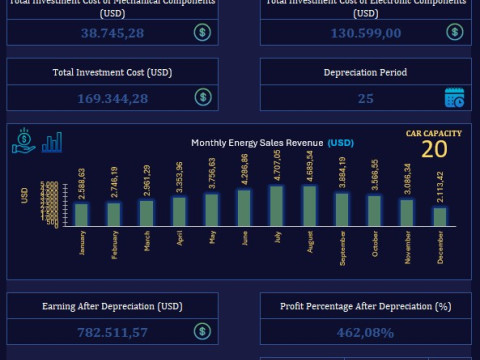Select the 462,08% profit percentage value
Viewport: 480px width, 360px height.
point(365,332)
